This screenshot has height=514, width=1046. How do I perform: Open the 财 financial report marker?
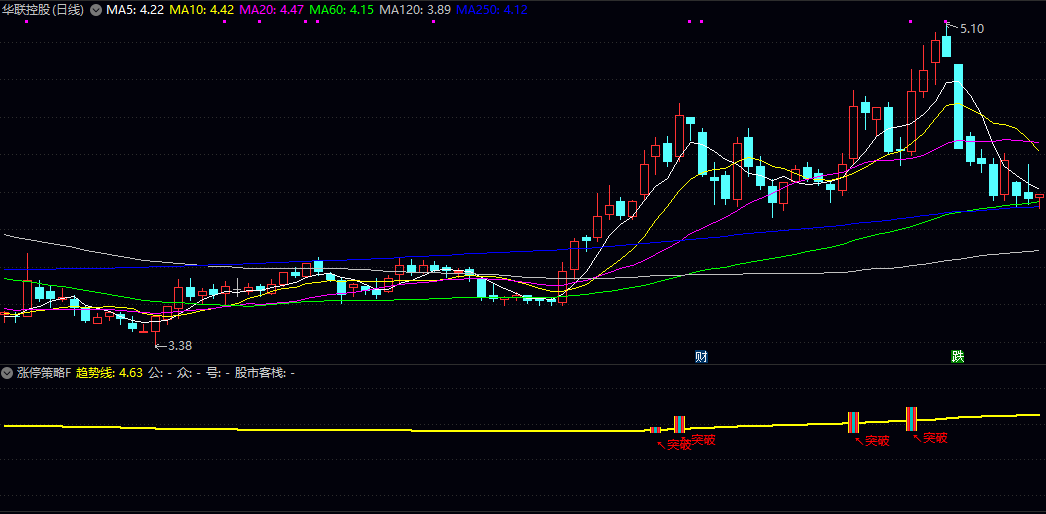coord(701,357)
